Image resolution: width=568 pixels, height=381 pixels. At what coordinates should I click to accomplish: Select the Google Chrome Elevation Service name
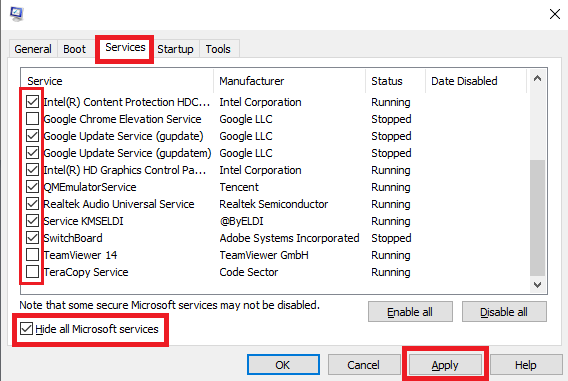122,119
